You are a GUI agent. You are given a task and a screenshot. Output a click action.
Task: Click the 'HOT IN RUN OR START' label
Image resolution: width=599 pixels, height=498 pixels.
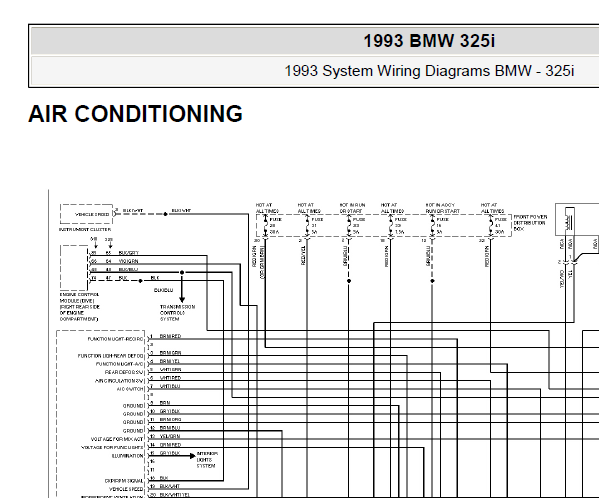coord(352,208)
